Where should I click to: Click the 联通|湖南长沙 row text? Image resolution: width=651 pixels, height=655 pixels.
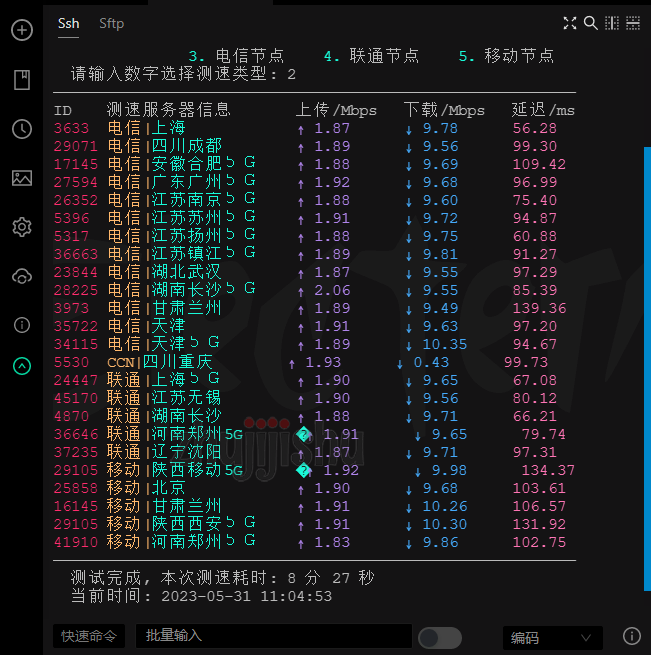click(164, 416)
